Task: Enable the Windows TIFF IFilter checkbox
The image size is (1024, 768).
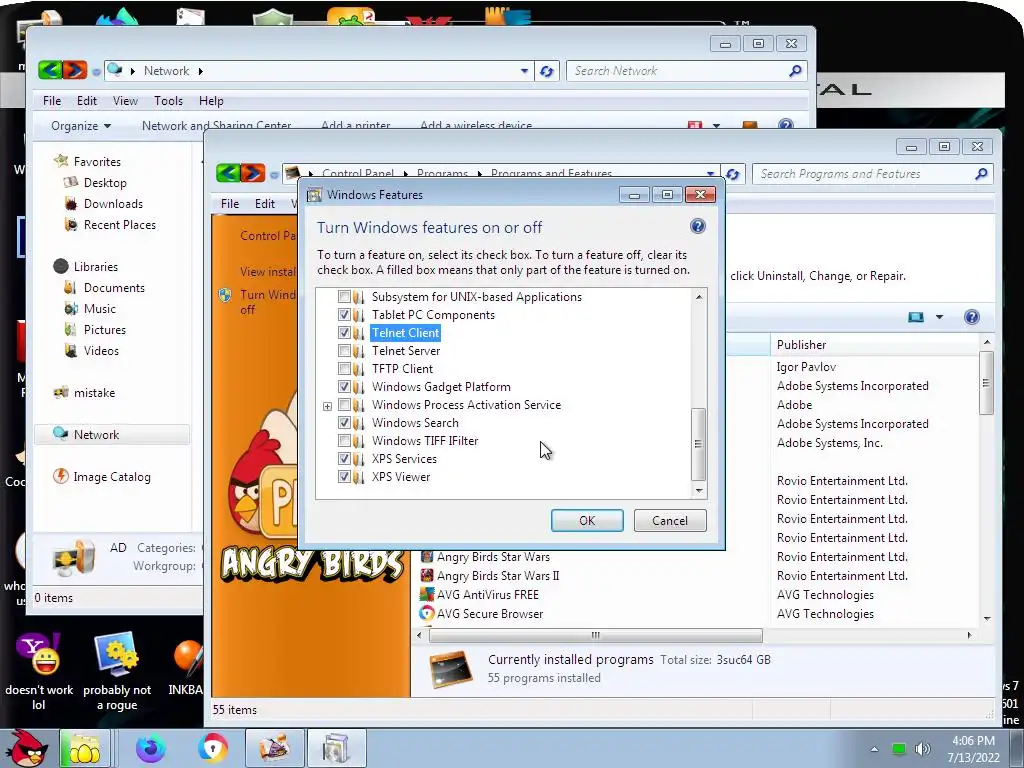Action: (344, 441)
